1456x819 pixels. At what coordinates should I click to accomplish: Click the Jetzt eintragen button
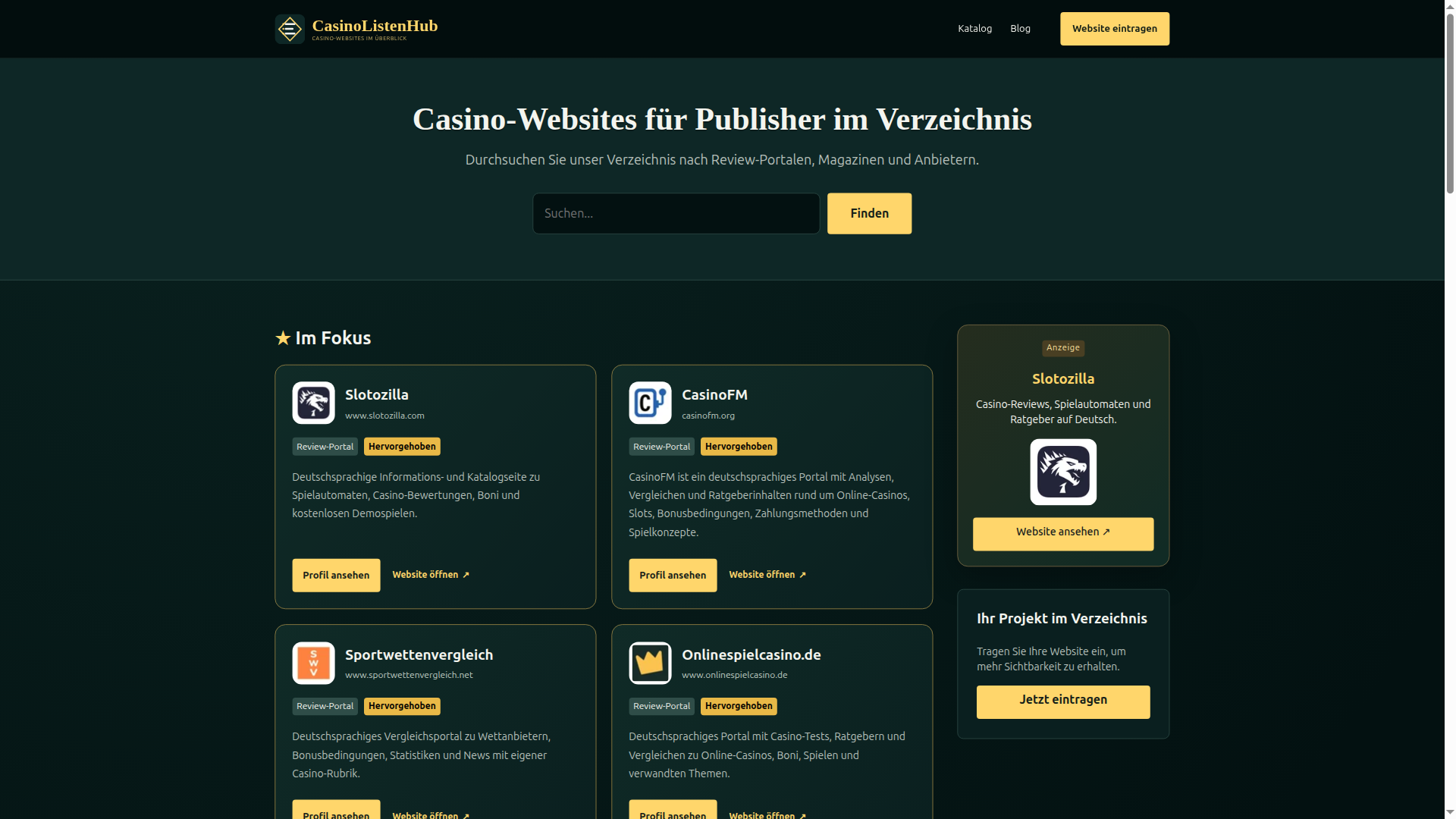(1063, 702)
